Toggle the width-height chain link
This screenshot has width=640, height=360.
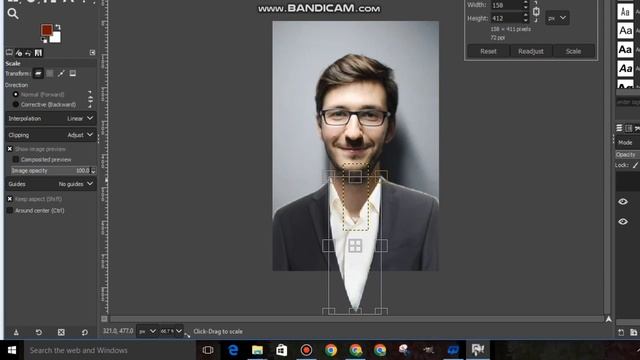click(x=536, y=12)
